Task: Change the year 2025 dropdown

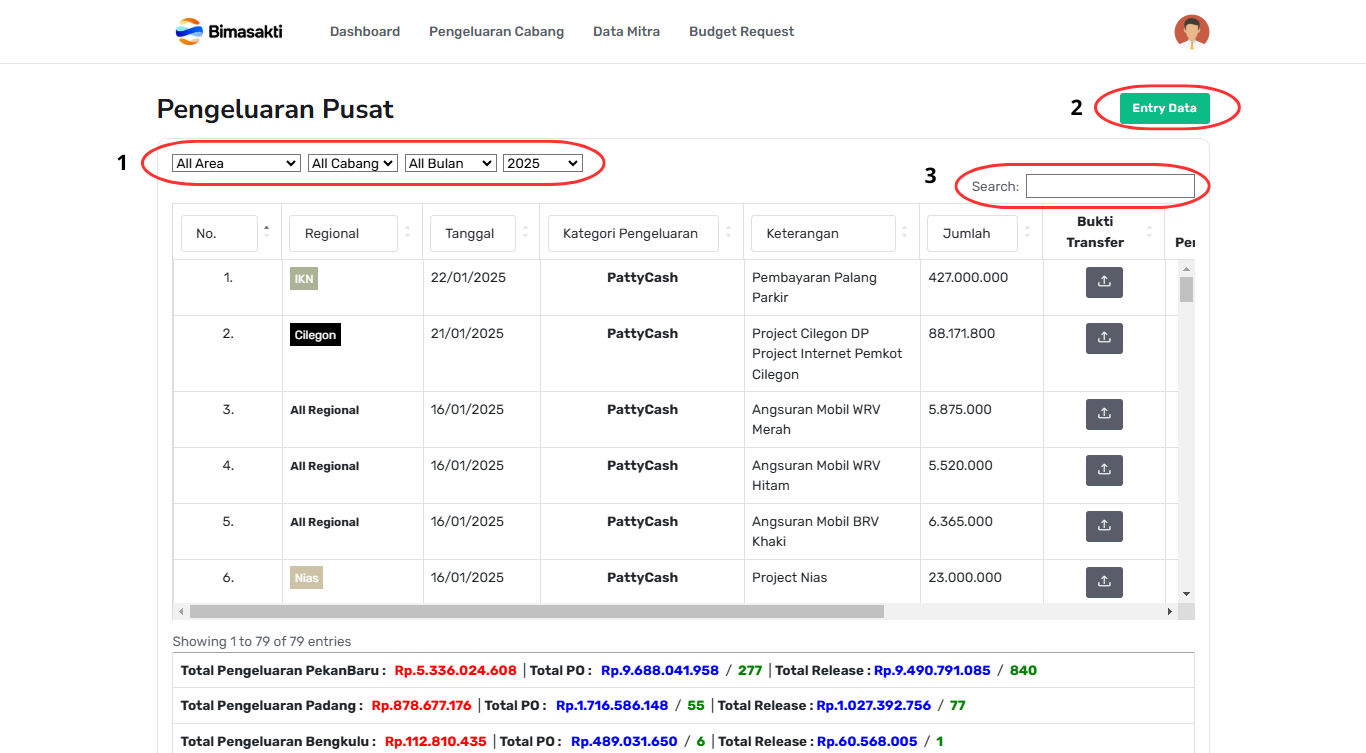Action: pos(542,163)
